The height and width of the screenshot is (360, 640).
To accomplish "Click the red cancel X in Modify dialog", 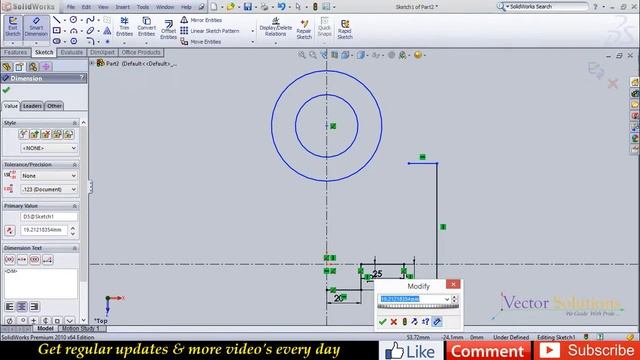I will coord(393,322).
